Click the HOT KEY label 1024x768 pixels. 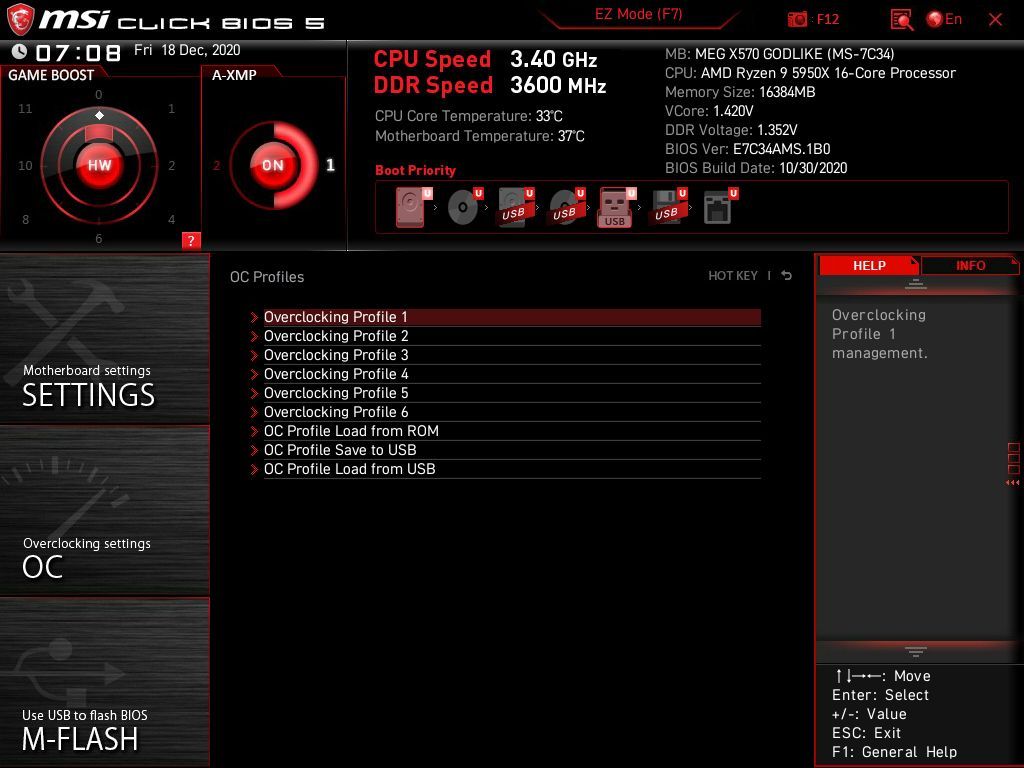point(733,276)
